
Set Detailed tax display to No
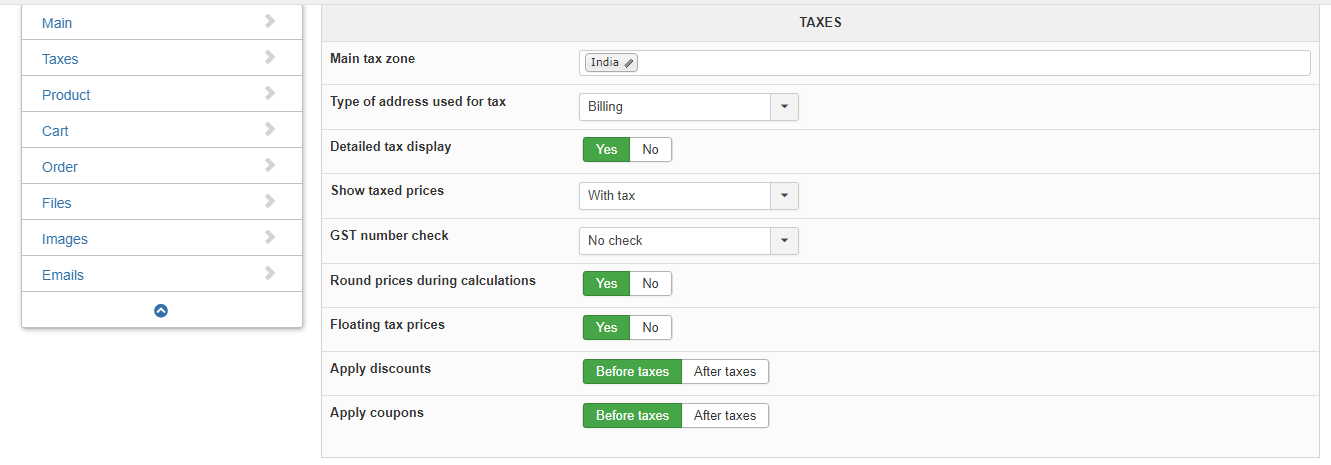coord(651,150)
